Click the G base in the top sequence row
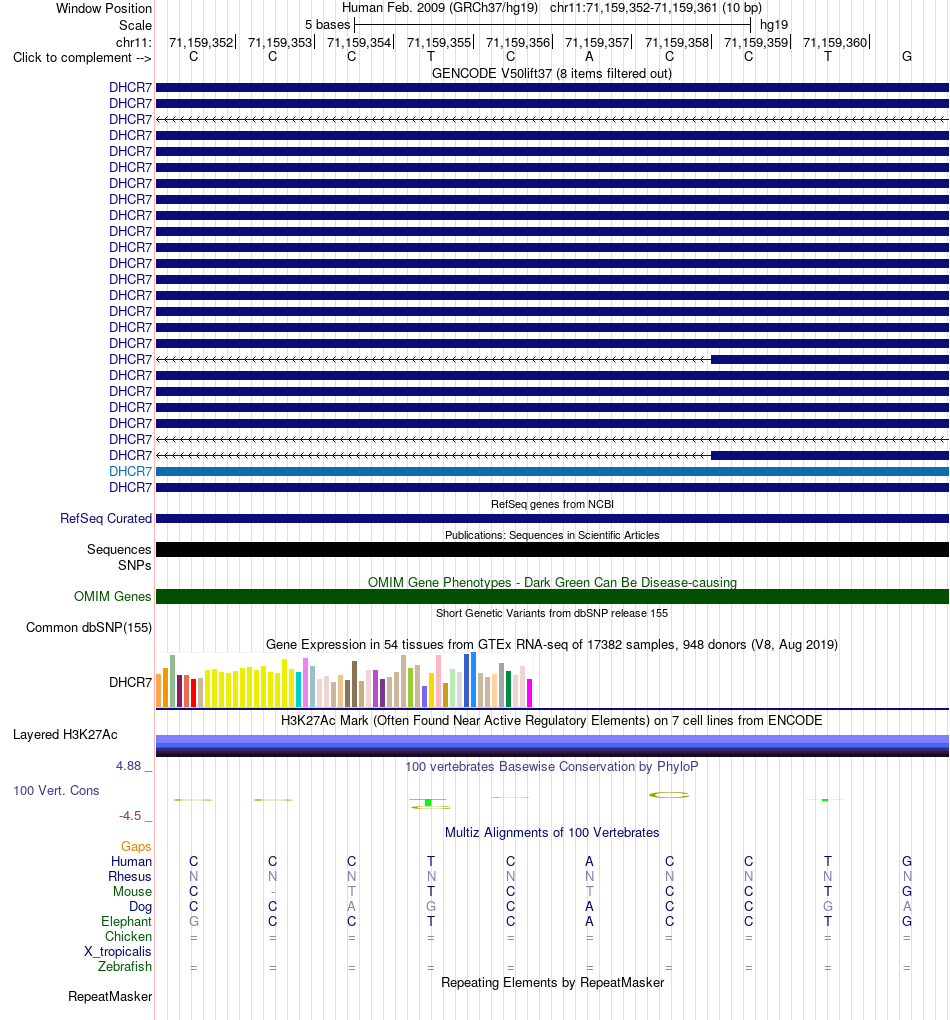 click(906, 57)
